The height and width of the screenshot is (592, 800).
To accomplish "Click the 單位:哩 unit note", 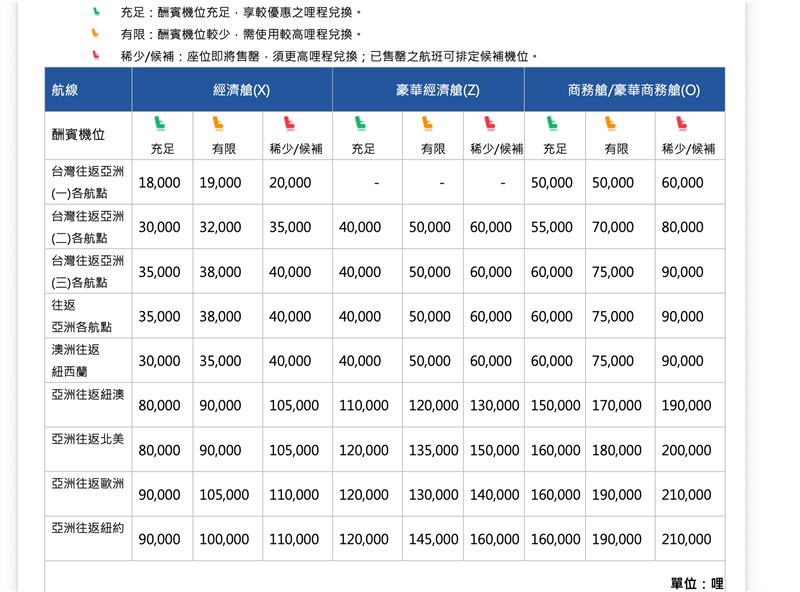I will pyautogui.click(x=696, y=583).
